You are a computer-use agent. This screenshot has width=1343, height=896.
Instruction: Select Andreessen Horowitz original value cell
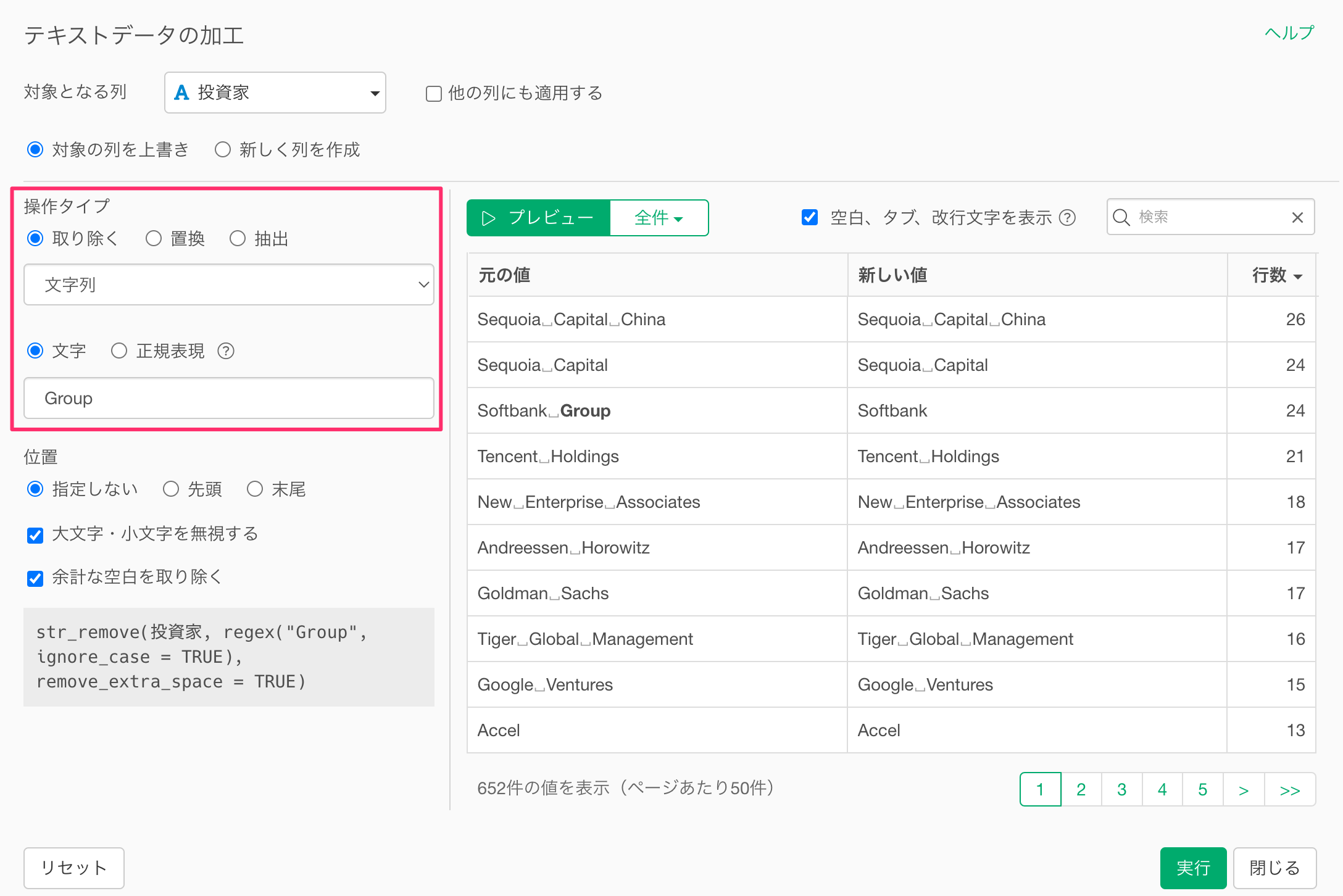pos(657,547)
